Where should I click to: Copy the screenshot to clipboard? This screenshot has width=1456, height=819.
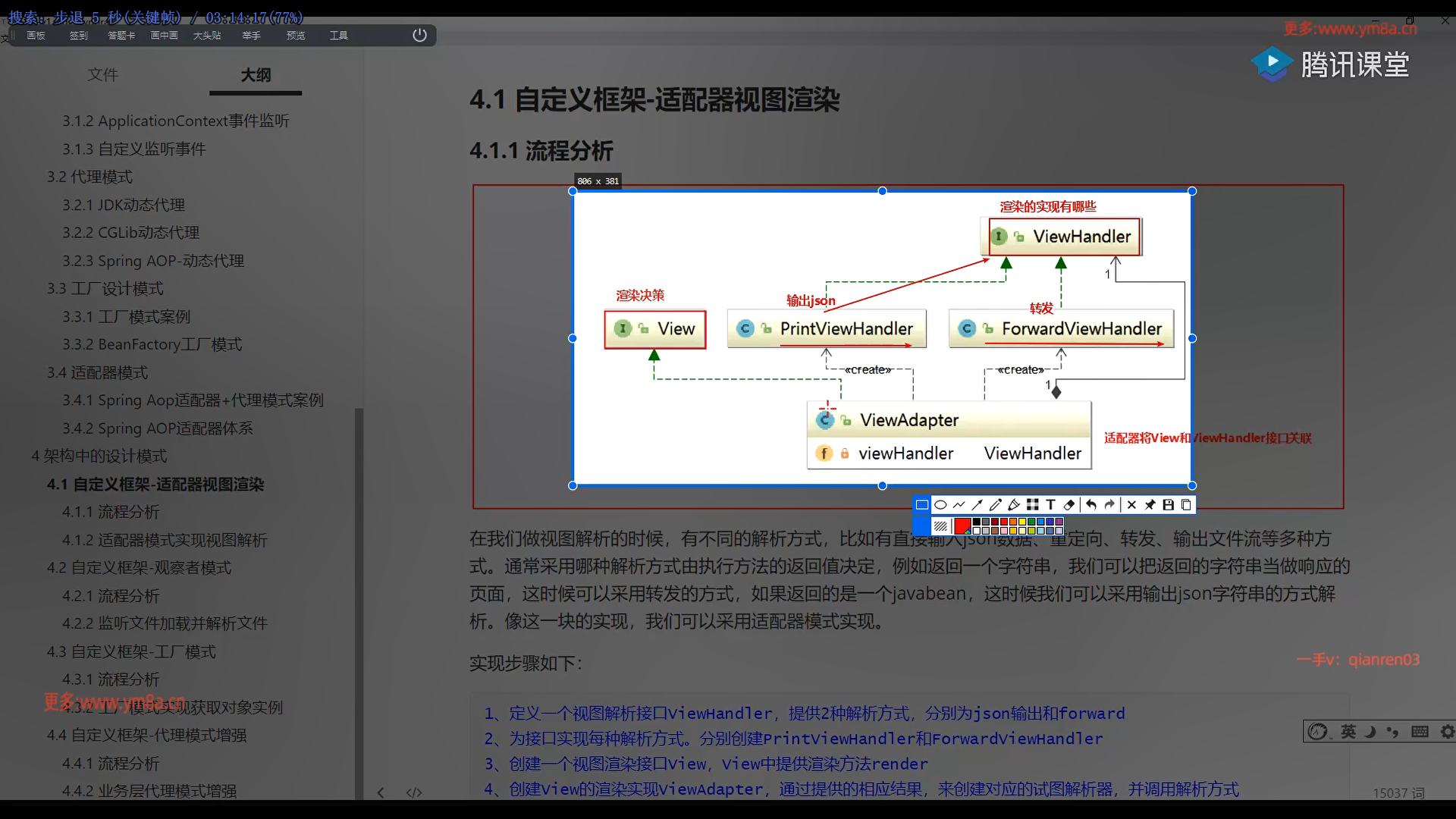coord(1187,505)
